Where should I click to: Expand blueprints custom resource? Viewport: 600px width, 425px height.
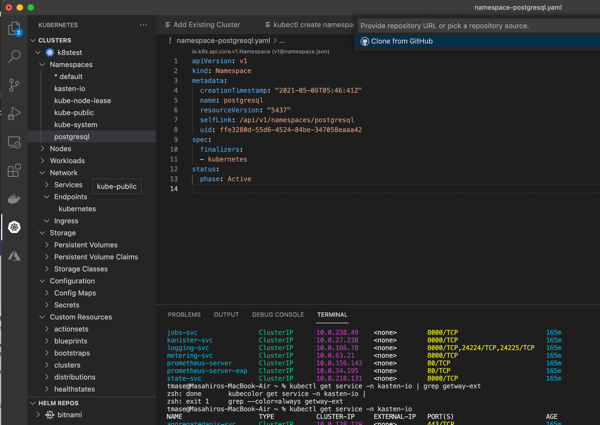tap(47, 341)
